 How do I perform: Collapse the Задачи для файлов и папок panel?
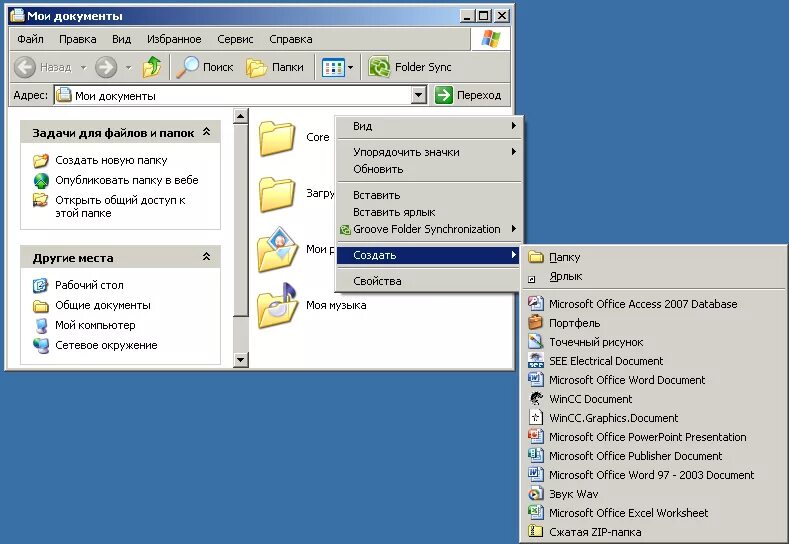click(x=206, y=132)
